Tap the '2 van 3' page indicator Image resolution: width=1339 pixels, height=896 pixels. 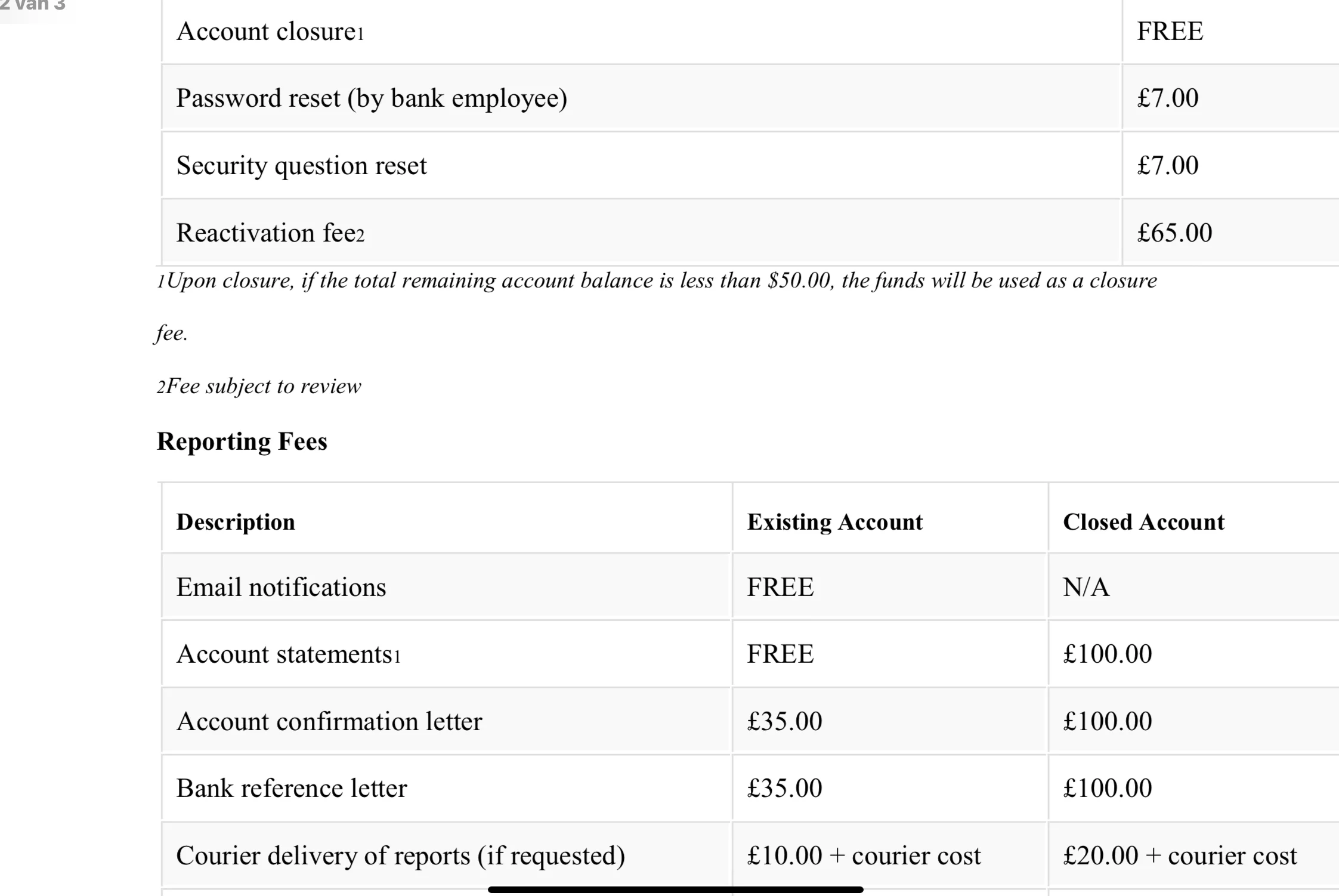coord(32,5)
